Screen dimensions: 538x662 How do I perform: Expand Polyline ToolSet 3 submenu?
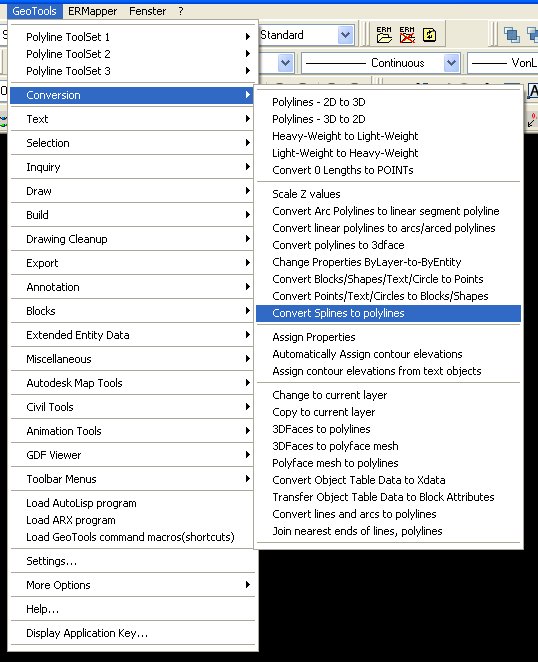point(132,71)
